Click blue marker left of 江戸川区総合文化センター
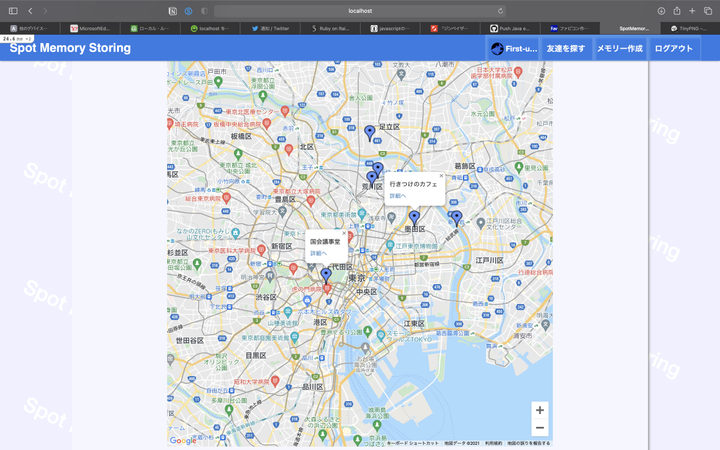The image size is (720, 450). tap(456, 218)
